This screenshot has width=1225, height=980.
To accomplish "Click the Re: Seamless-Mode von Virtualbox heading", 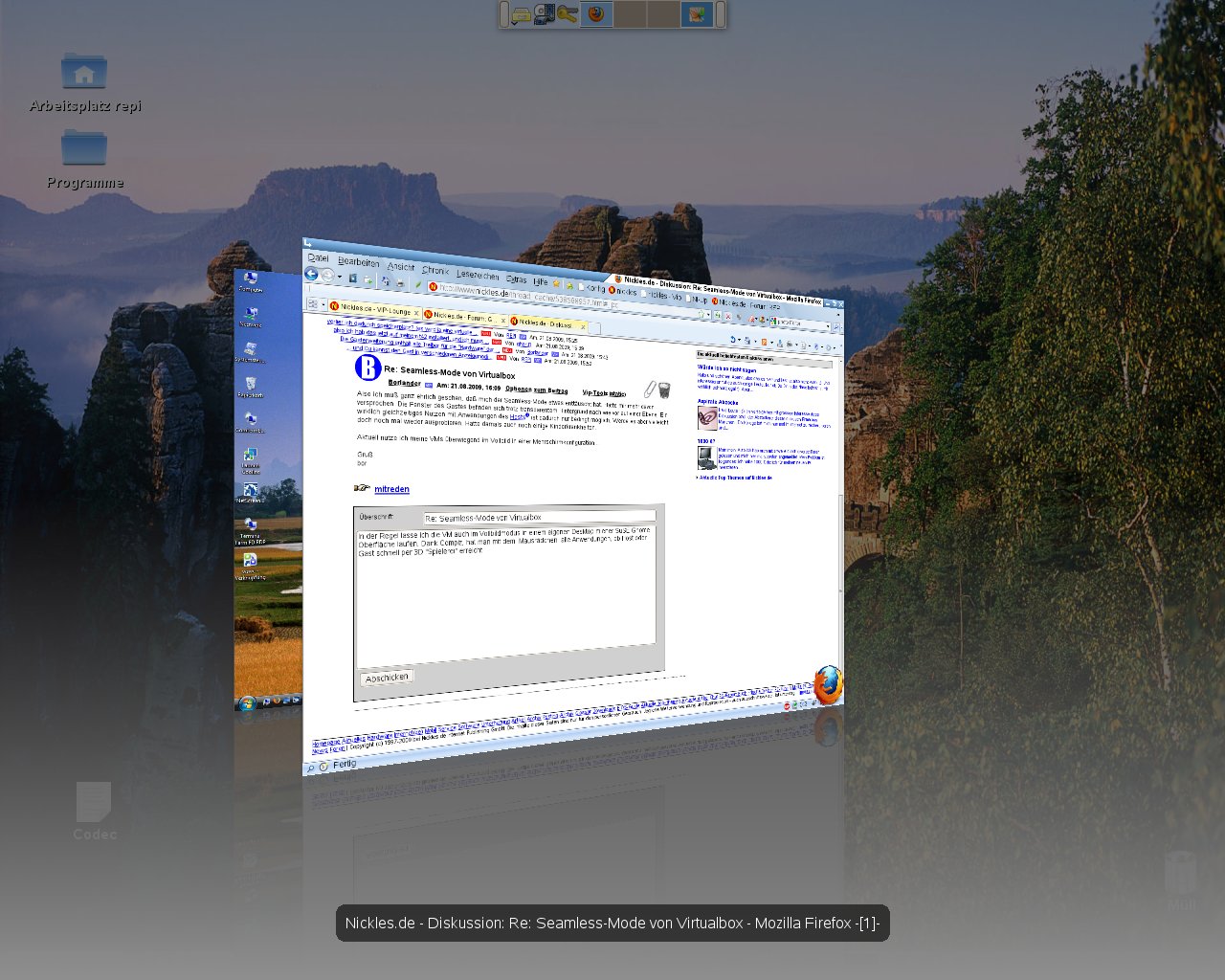I will tap(450, 373).
